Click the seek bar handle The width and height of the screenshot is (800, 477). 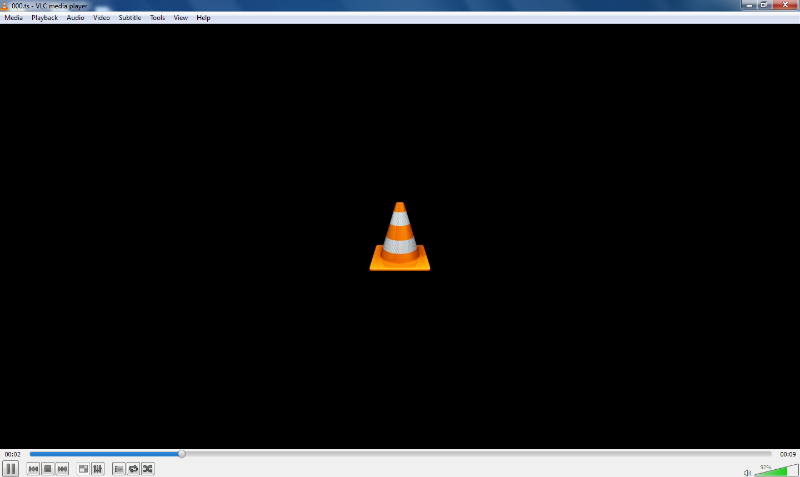tap(182, 454)
